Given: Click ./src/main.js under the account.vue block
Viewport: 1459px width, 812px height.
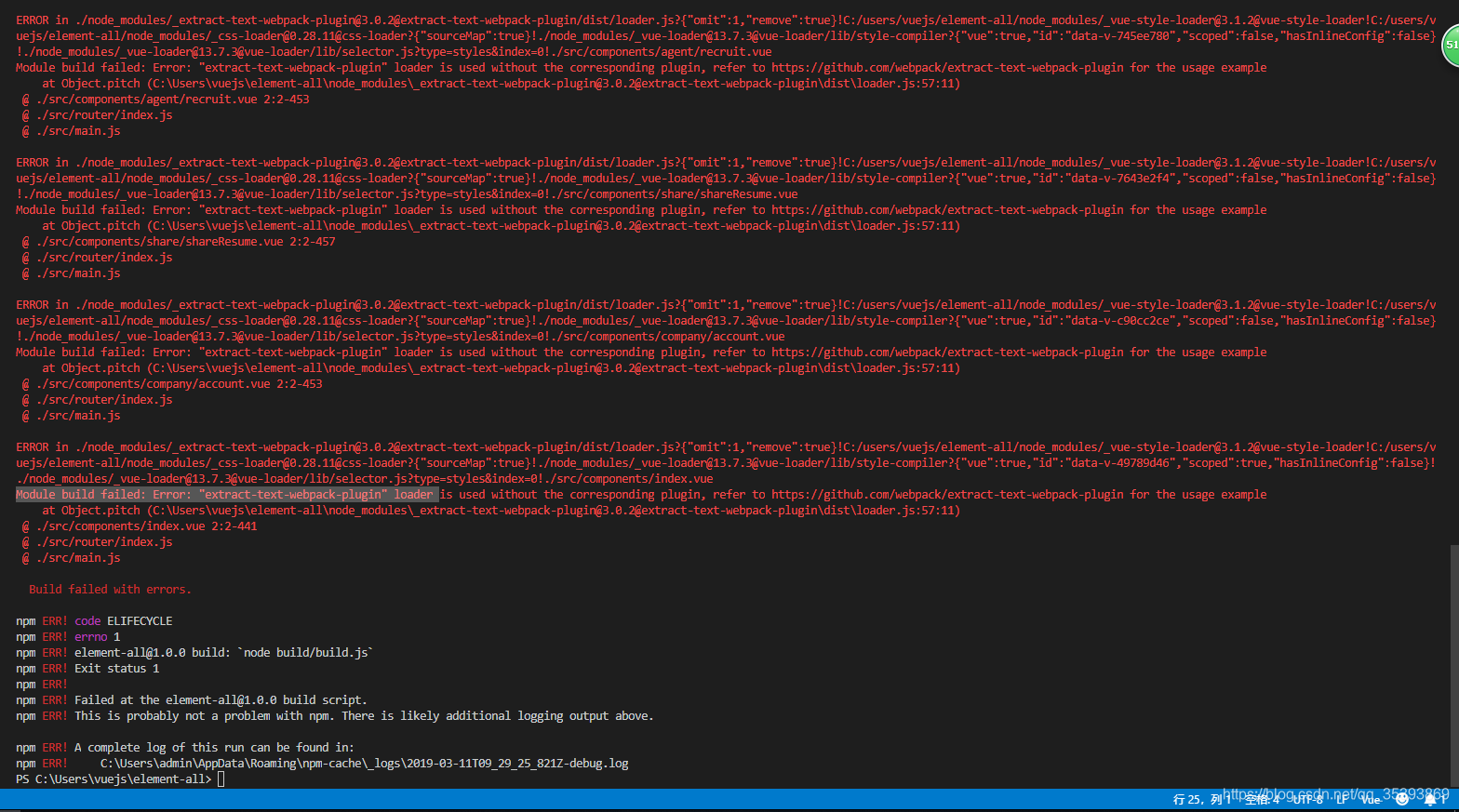Looking at the screenshot, I should click(78, 416).
